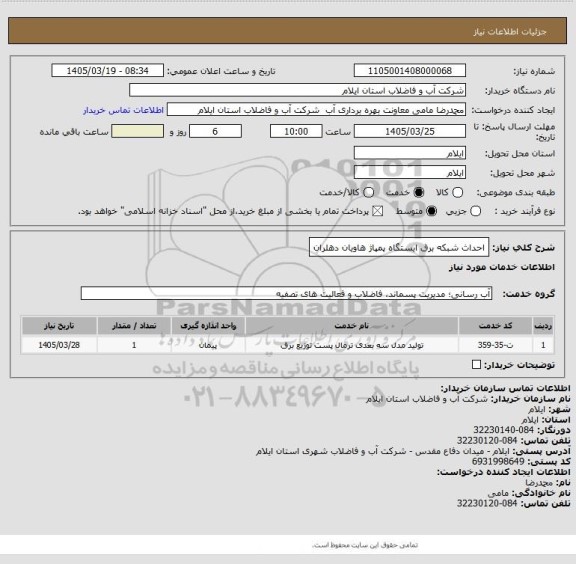
Task: Click the deadline time field 10:00
Action: tap(296, 131)
